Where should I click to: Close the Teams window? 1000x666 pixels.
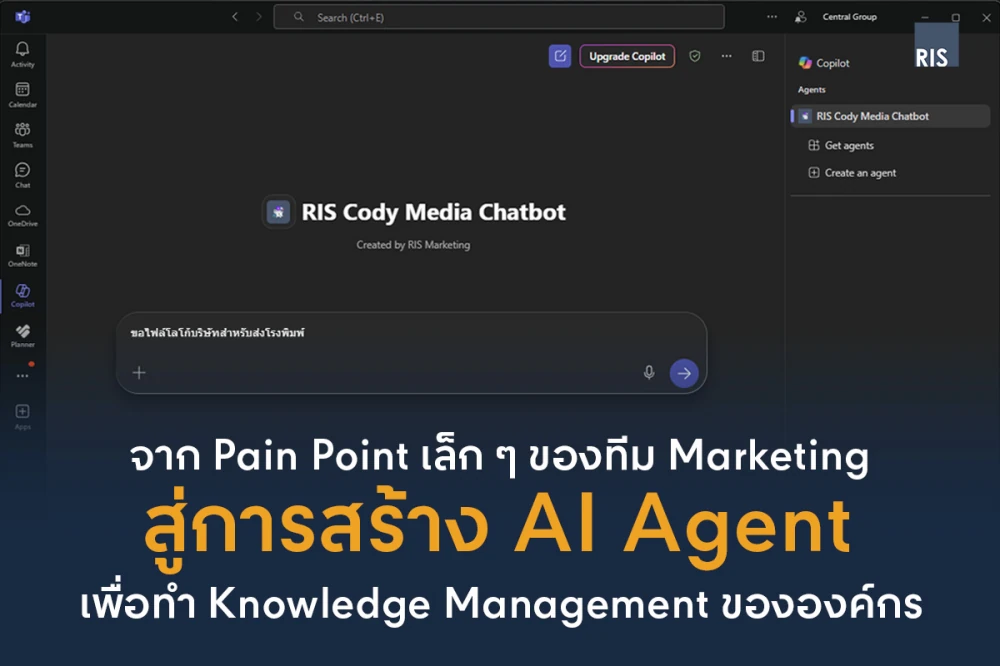986,17
